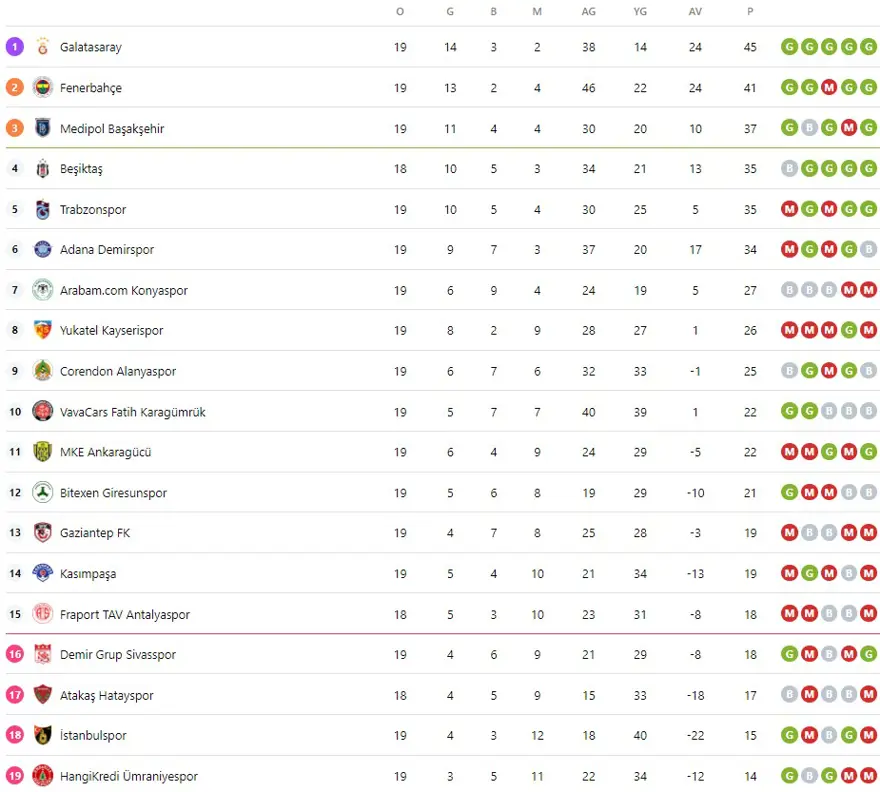
Task: Click Galatasaray's most recent green G result
Action: [868, 47]
